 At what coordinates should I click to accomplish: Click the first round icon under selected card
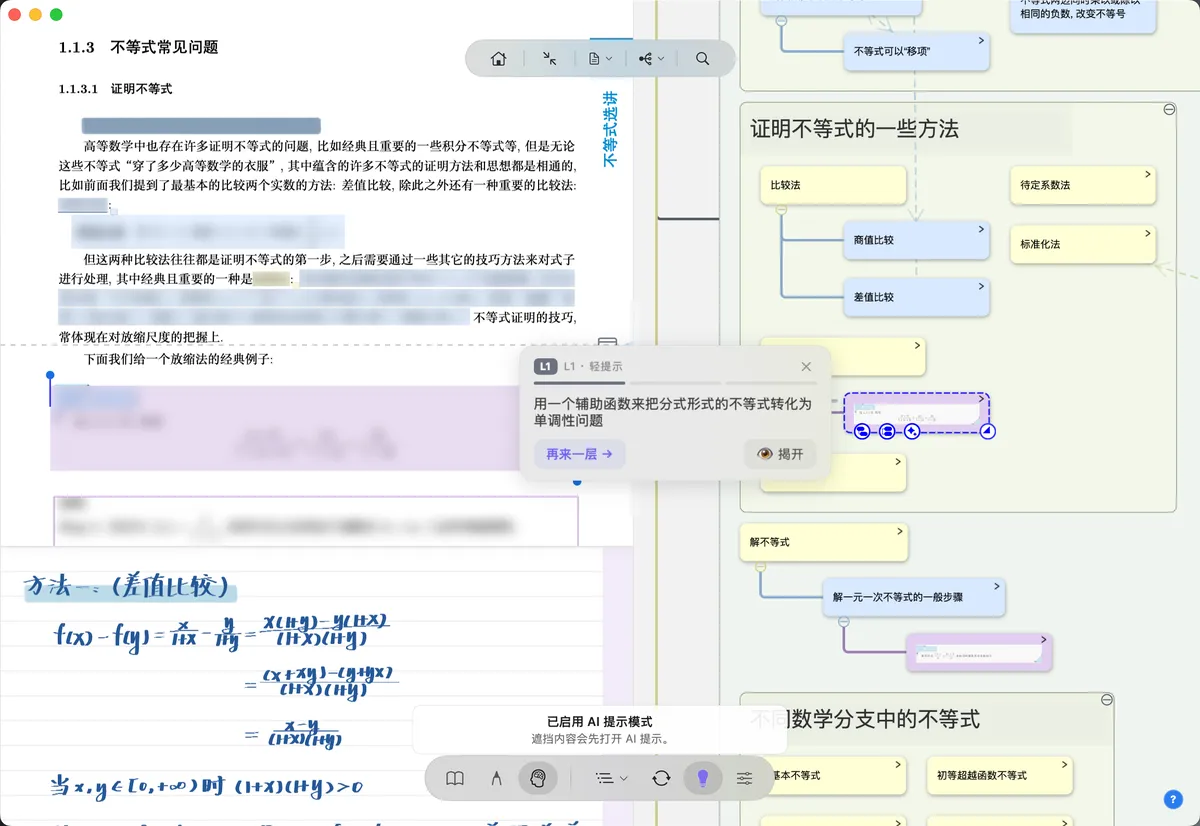862,431
